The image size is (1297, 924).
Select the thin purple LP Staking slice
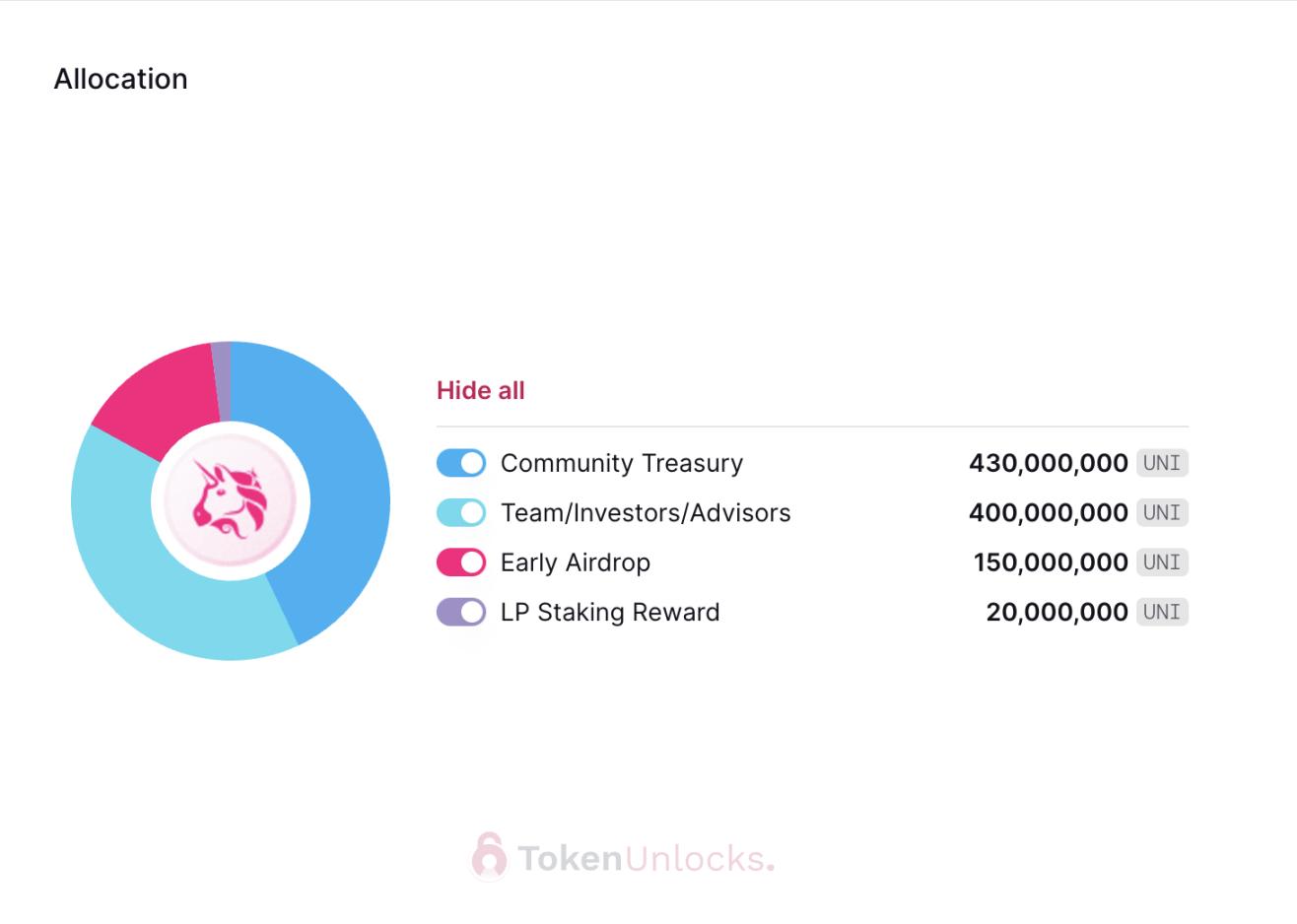(x=222, y=379)
